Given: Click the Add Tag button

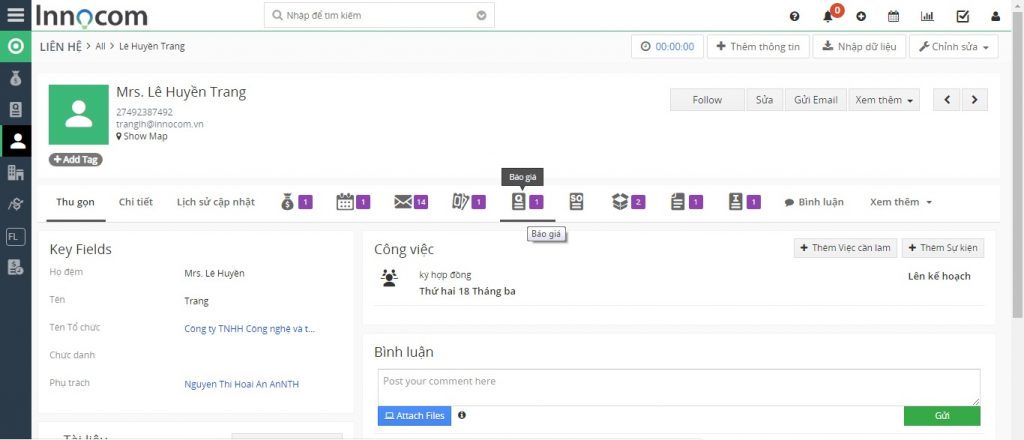Looking at the screenshot, I should [x=76, y=159].
